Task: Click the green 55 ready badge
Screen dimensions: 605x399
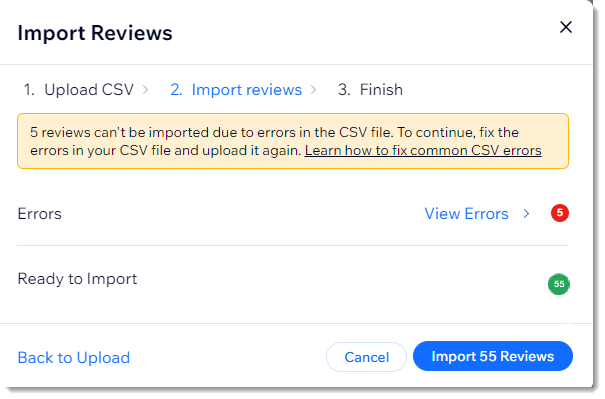Action: tap(559, 284)
